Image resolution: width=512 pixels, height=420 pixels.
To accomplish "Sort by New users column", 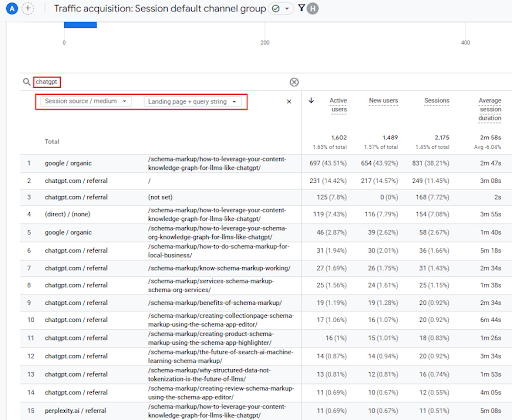I will tap(383, 101).
